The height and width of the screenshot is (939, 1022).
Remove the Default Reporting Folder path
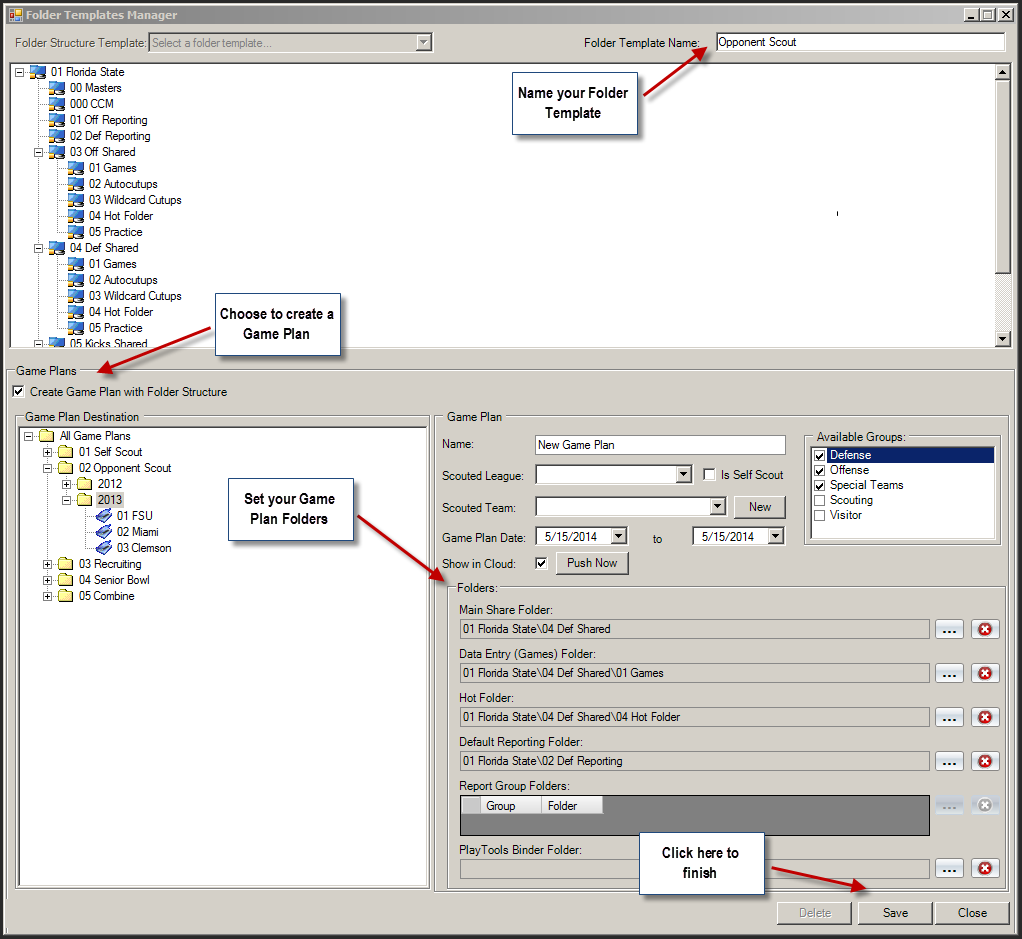pyautogui.click(x=985, y=761)
